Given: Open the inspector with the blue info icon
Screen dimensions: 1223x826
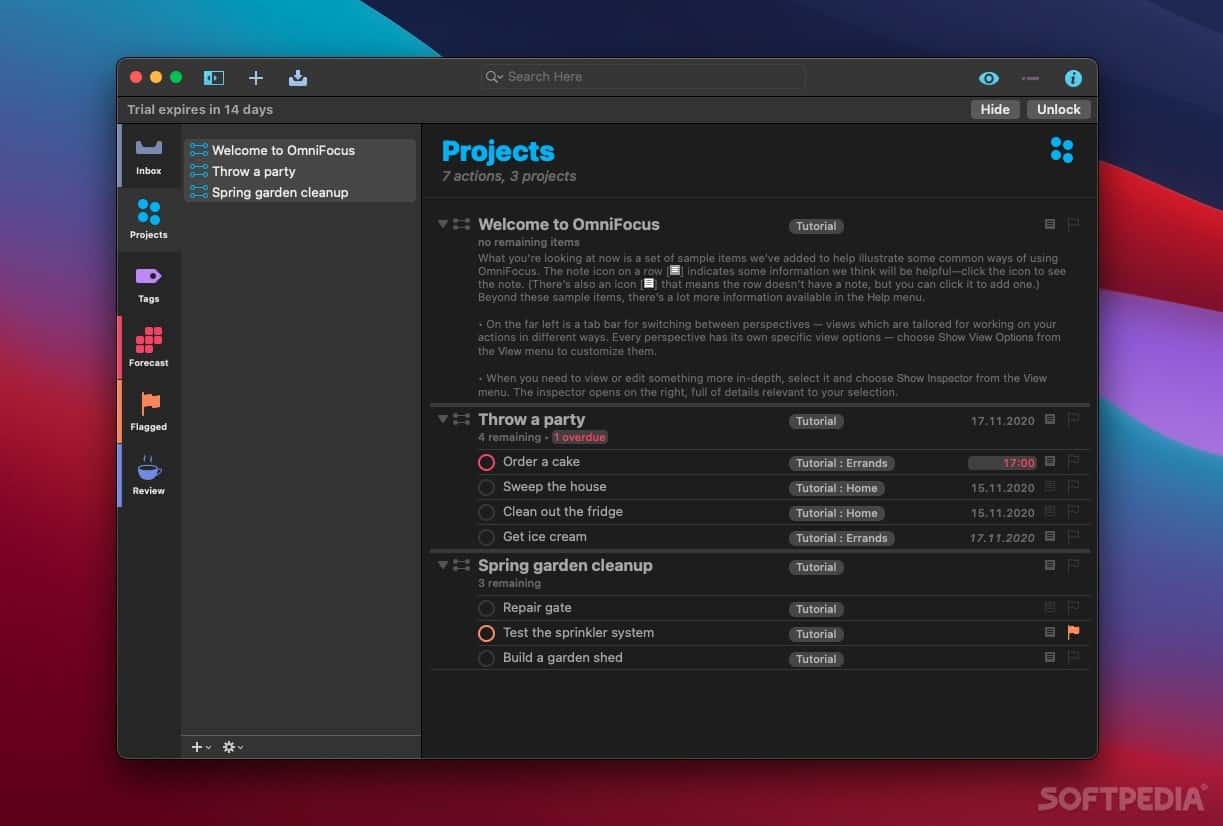Looking at the screenshot, I should [x=1073, y=78].
